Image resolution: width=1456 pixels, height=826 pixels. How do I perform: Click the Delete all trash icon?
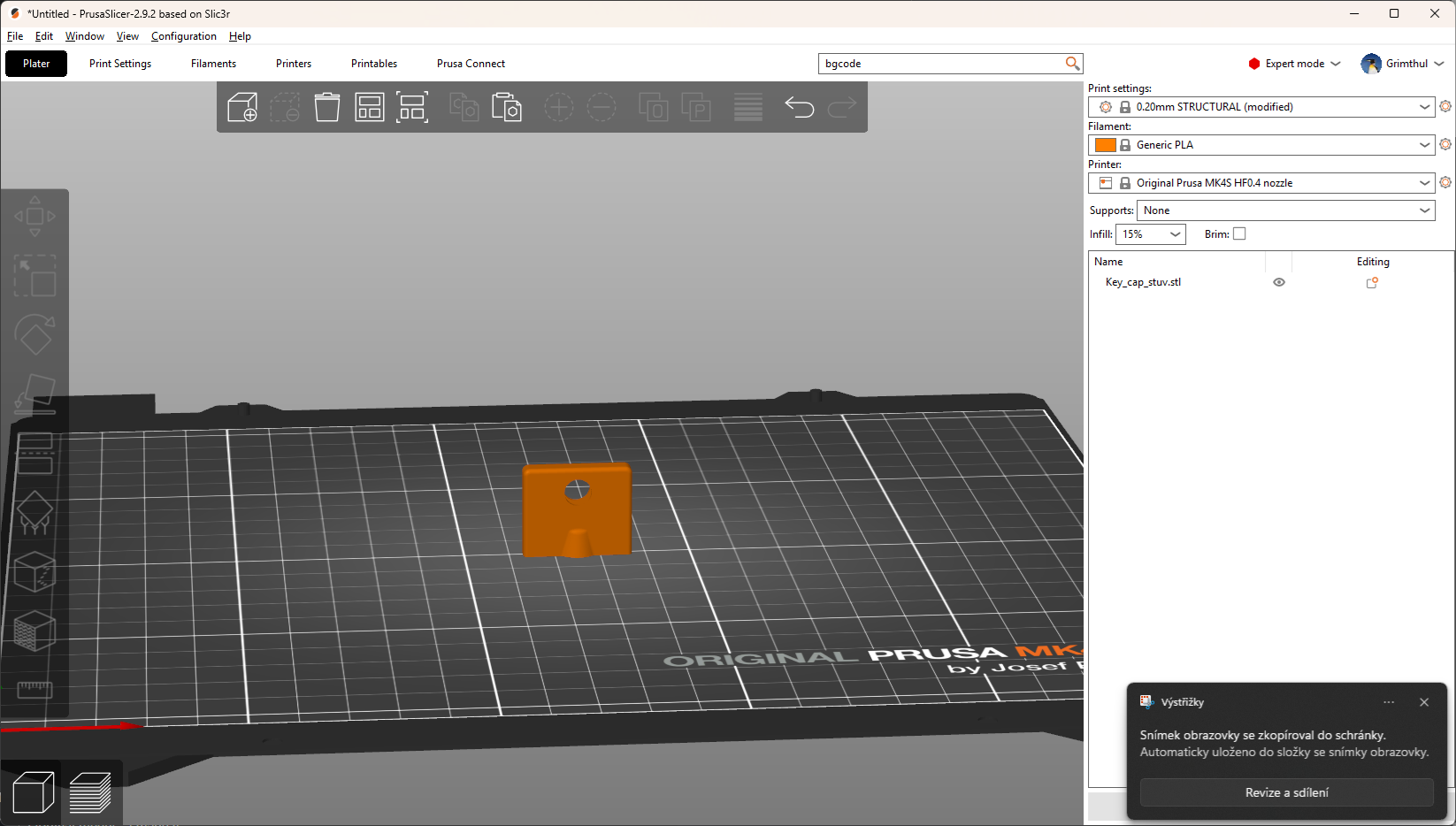point(327,107)
